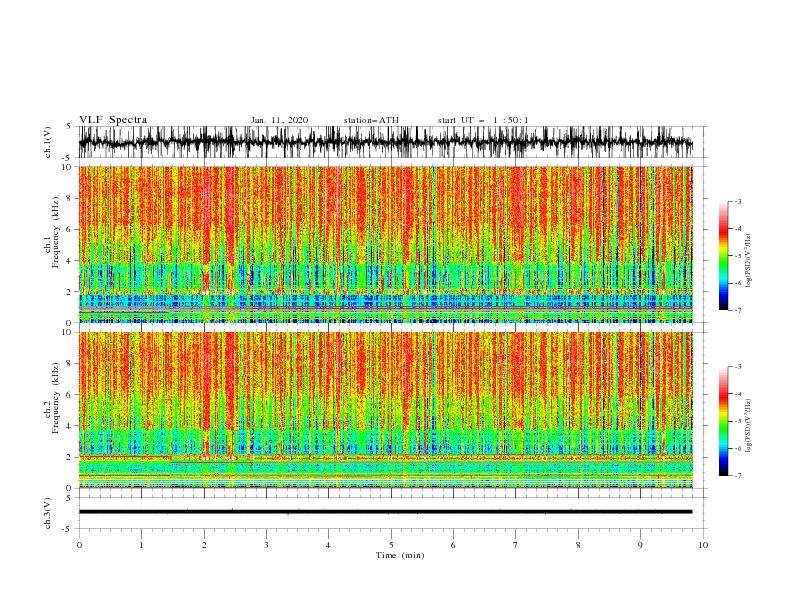Click the ch.3 flat waveform trace
Viewport: 792px width, 612px height.
[385, 512]
